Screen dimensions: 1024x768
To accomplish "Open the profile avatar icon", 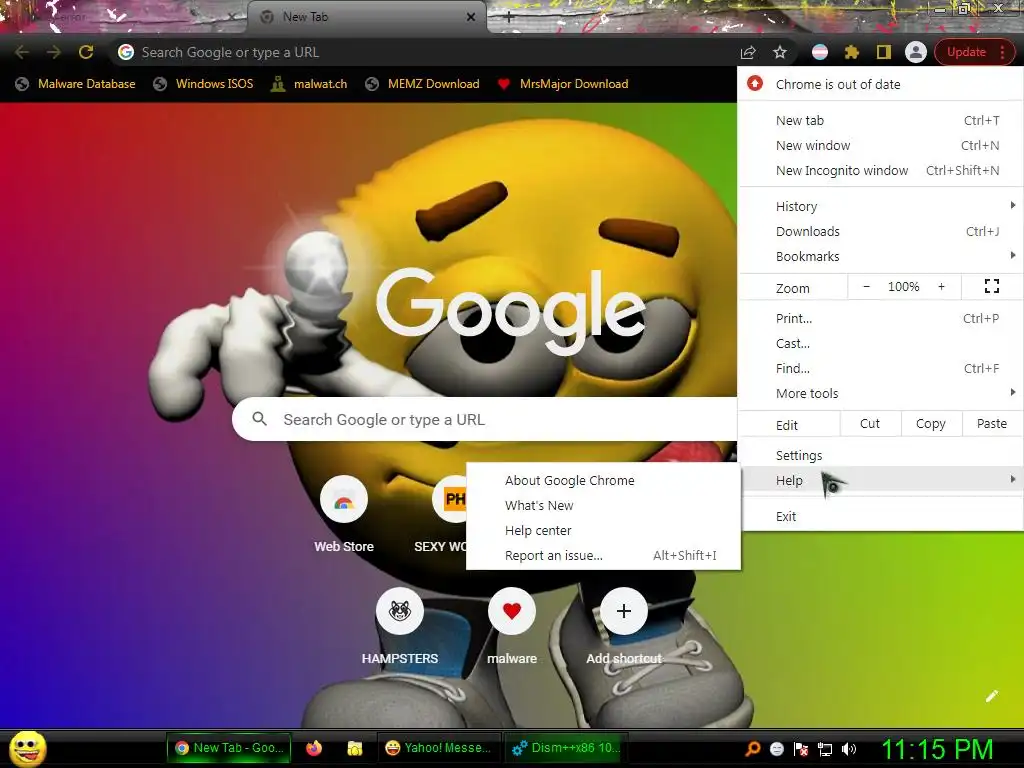I will pyautogui.click(x=916, y=52).
